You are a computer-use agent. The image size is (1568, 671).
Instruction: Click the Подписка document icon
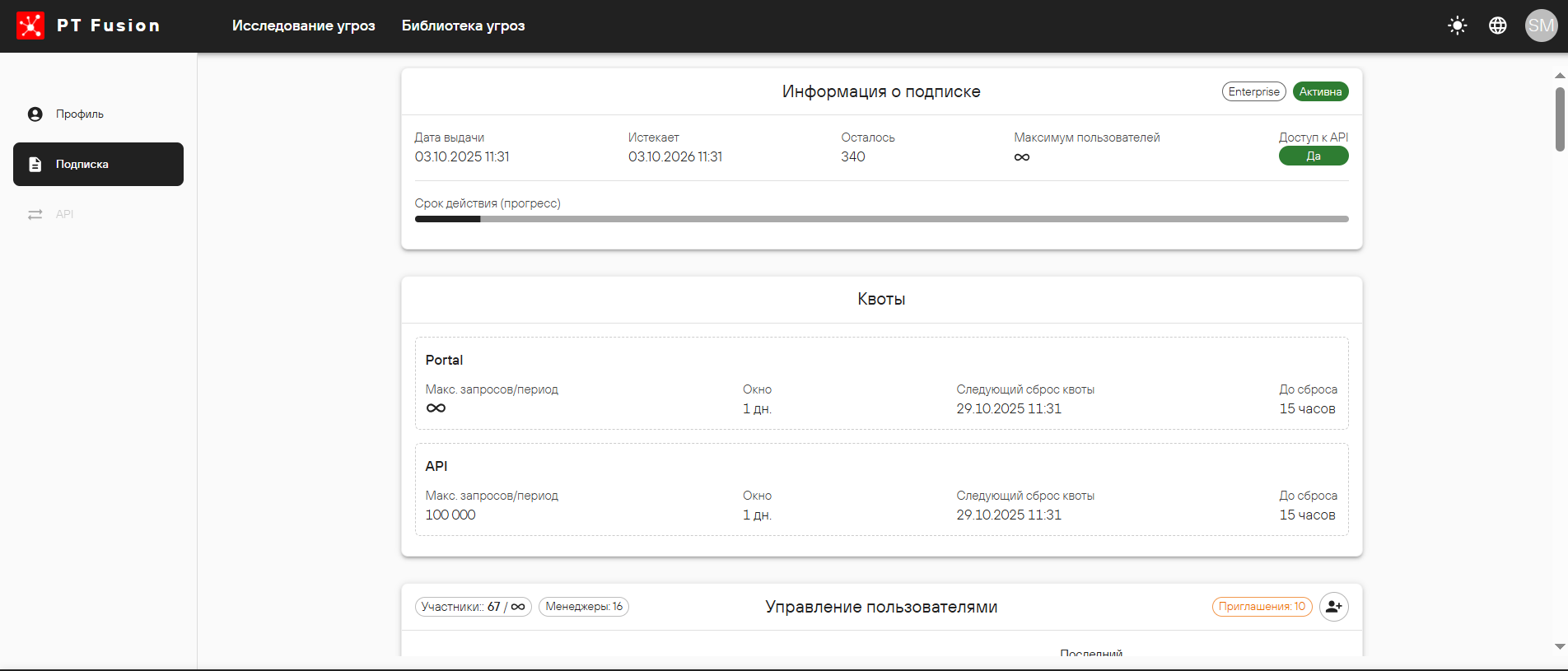point(35,165)
